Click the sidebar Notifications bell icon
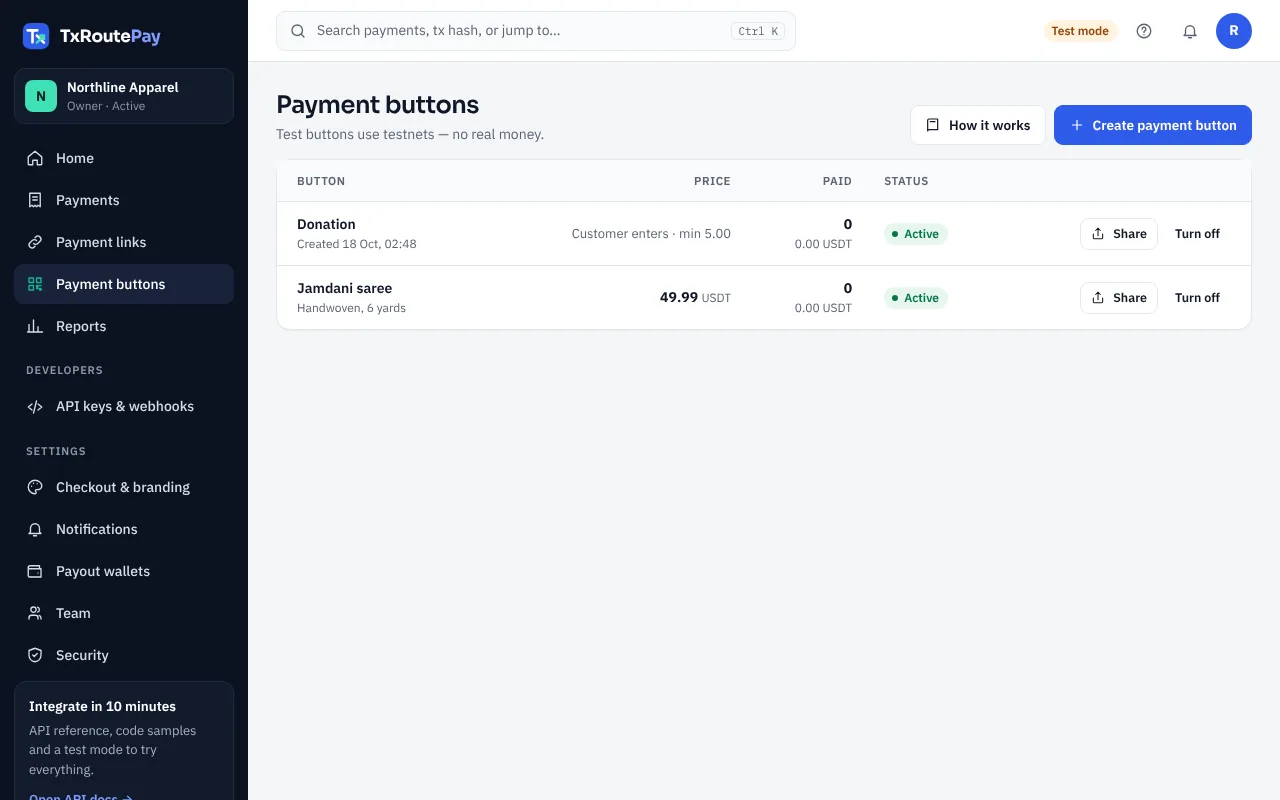This screenshot has width=1280, height=800. click(x=35, y=529)
